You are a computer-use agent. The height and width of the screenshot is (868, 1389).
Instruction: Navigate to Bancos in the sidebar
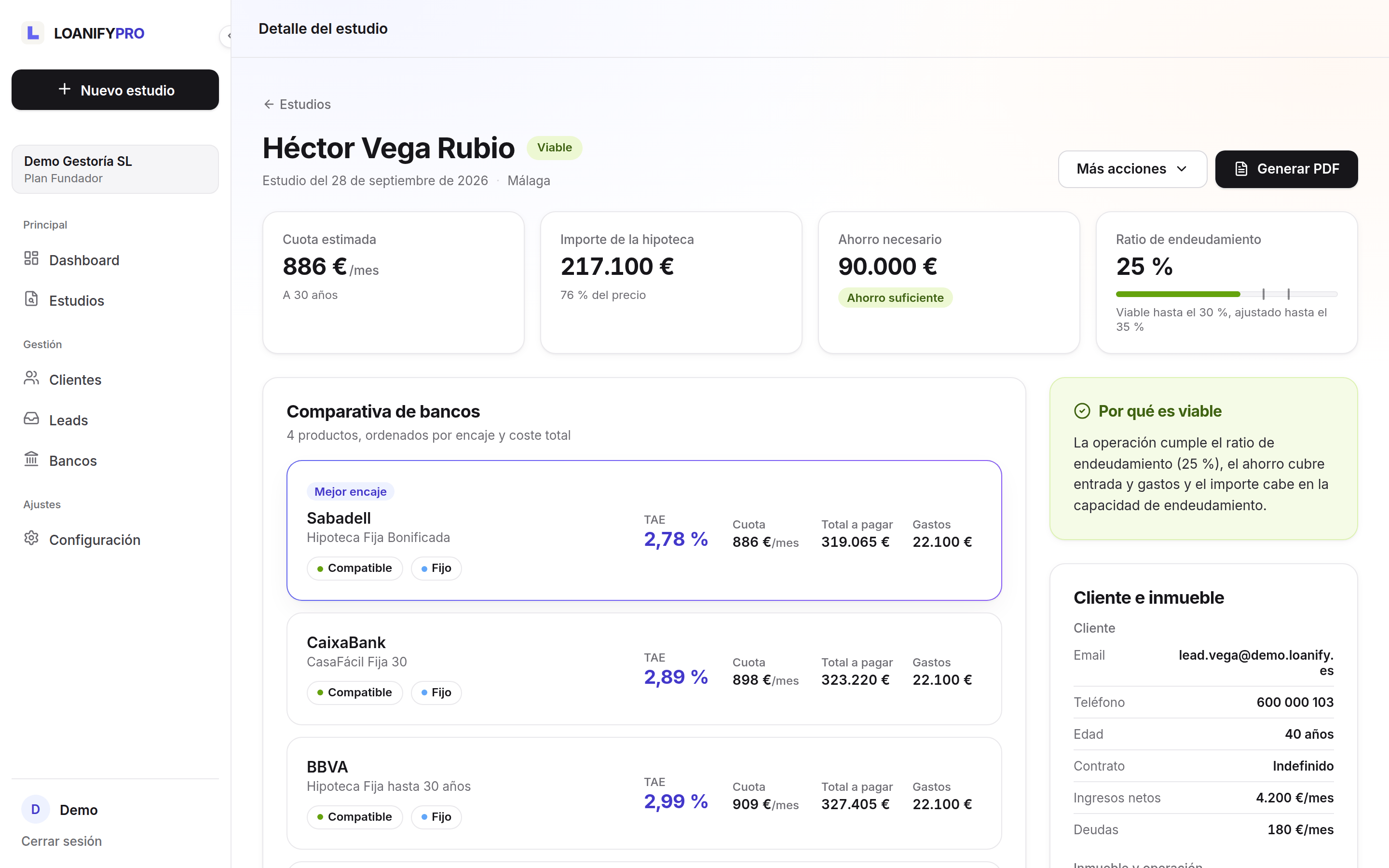[x=115, y=461]
